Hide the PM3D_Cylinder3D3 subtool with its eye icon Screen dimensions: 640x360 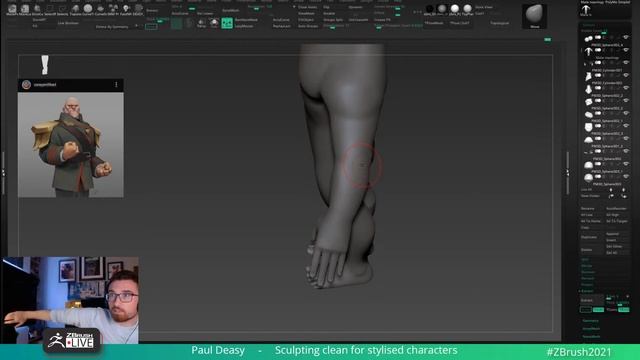[625, 76]
